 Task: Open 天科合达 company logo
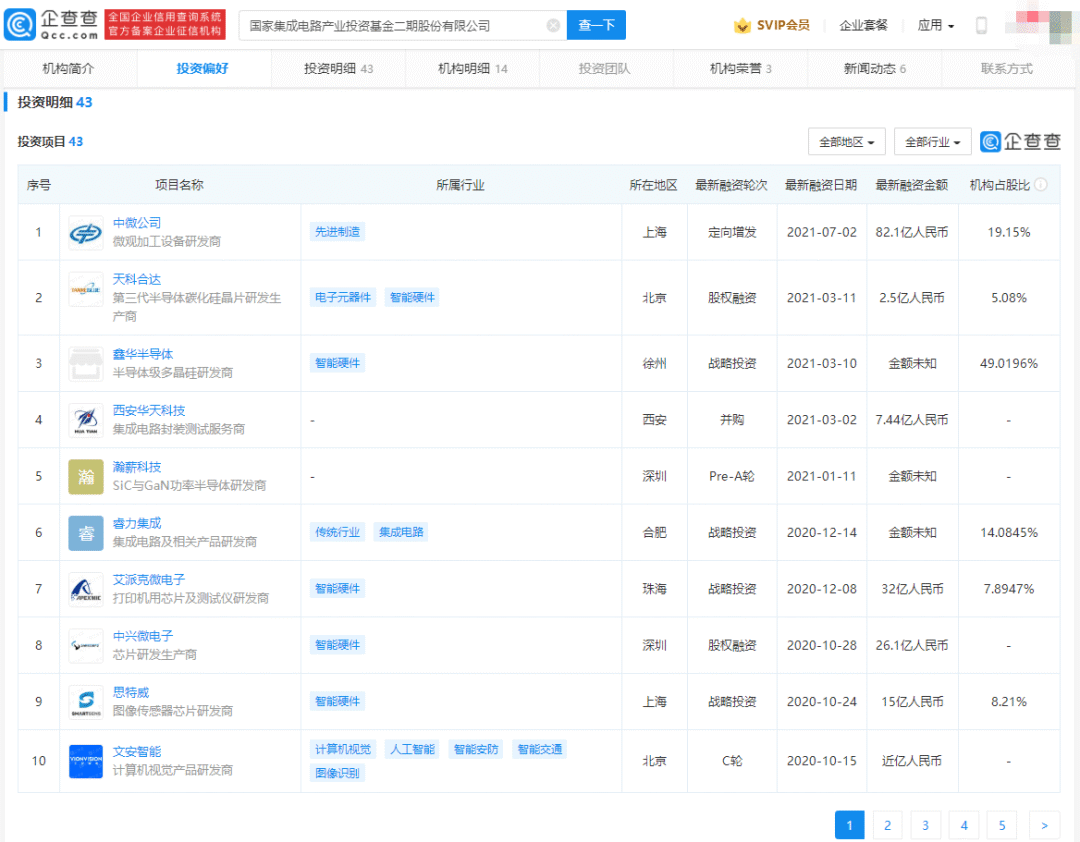click(86, 289)
